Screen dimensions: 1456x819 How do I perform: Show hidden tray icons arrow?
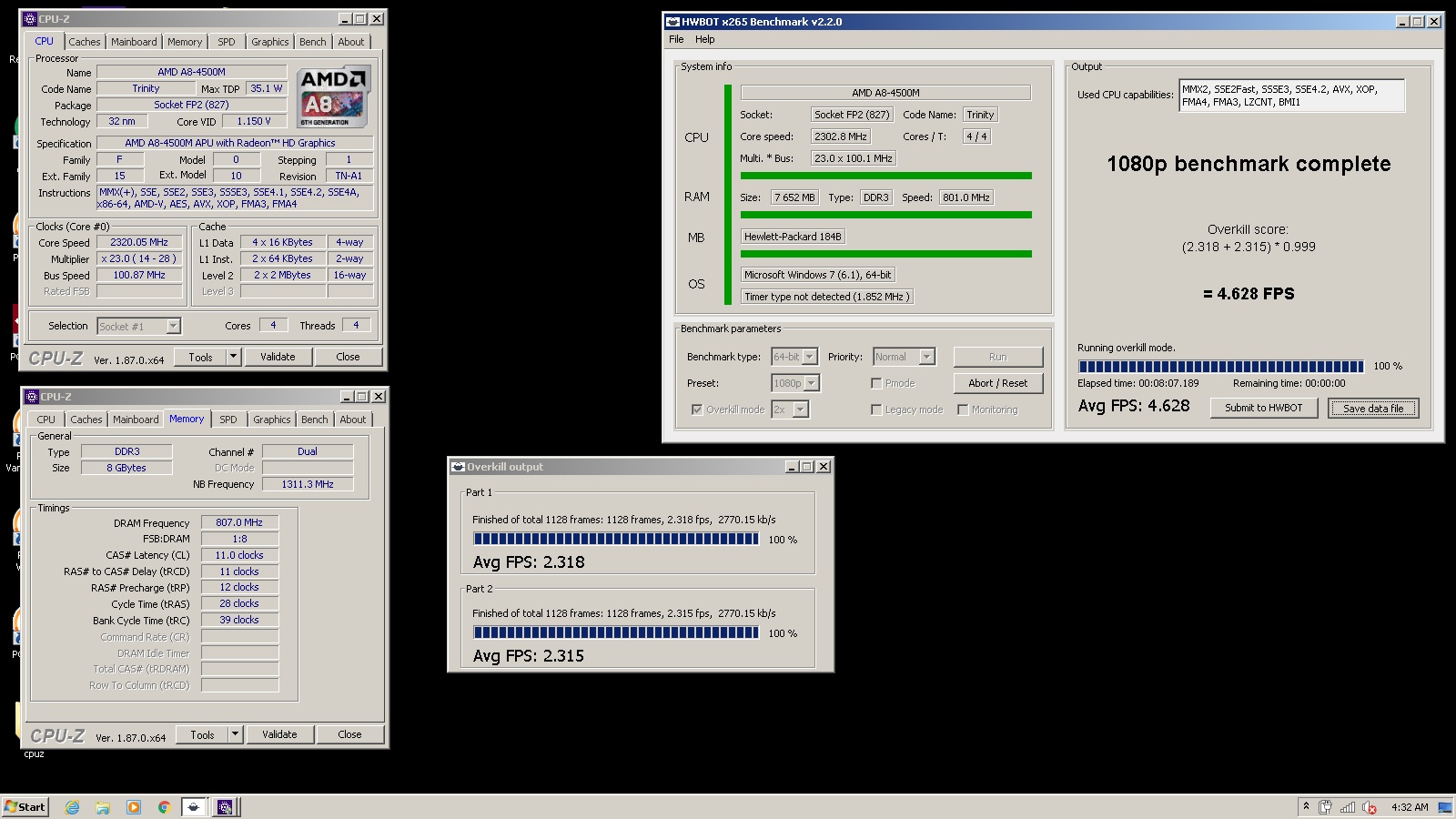point(1307,807)
